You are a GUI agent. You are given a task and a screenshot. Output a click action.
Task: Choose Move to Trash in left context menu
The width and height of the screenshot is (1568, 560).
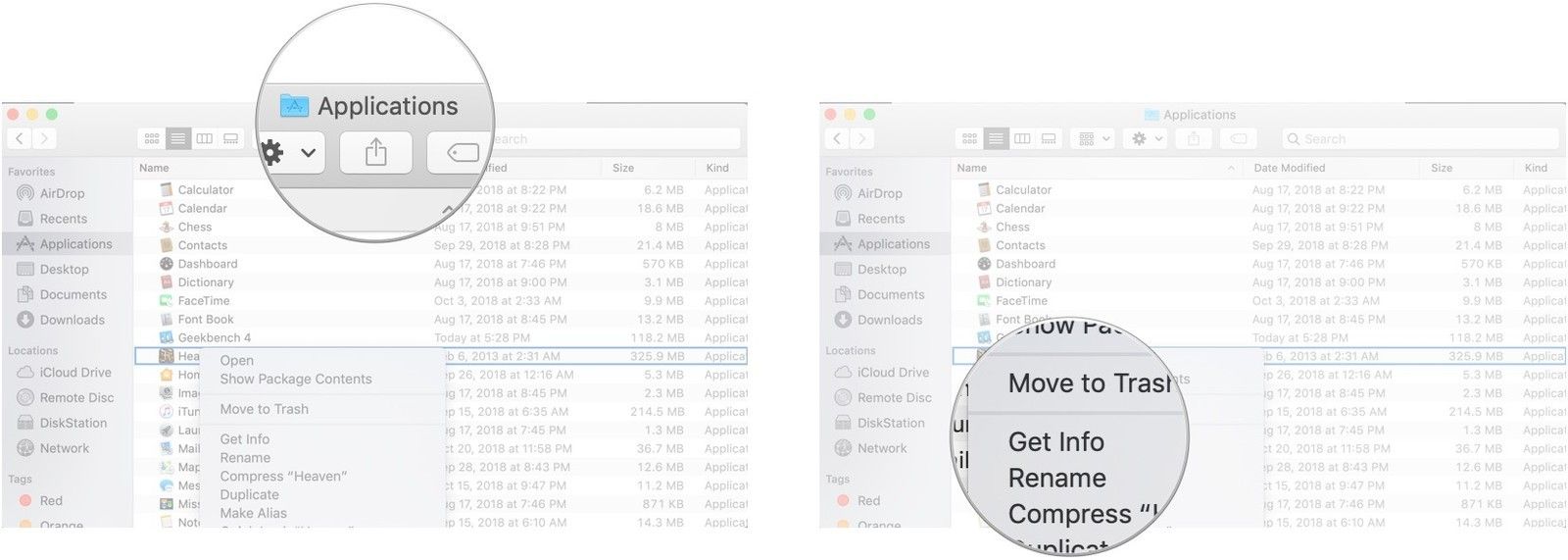[x=264, y=409]
